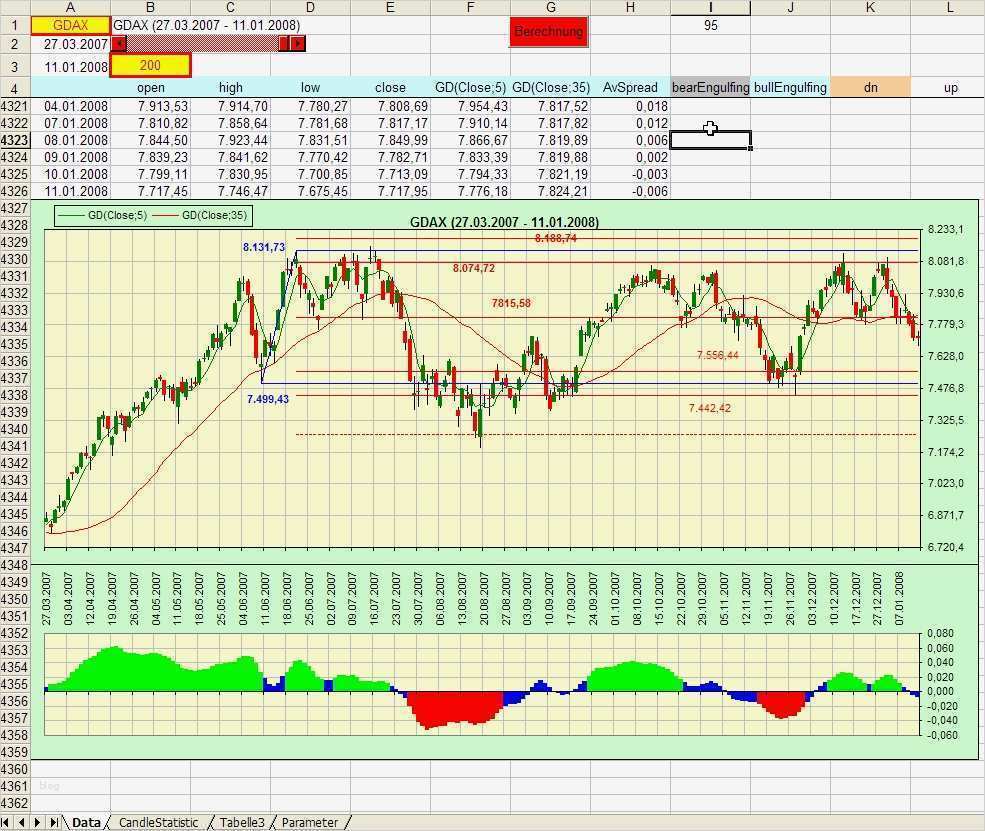This screenshot has width=985, height=831.
Task: Select column L header
Action: pos(950,8)
